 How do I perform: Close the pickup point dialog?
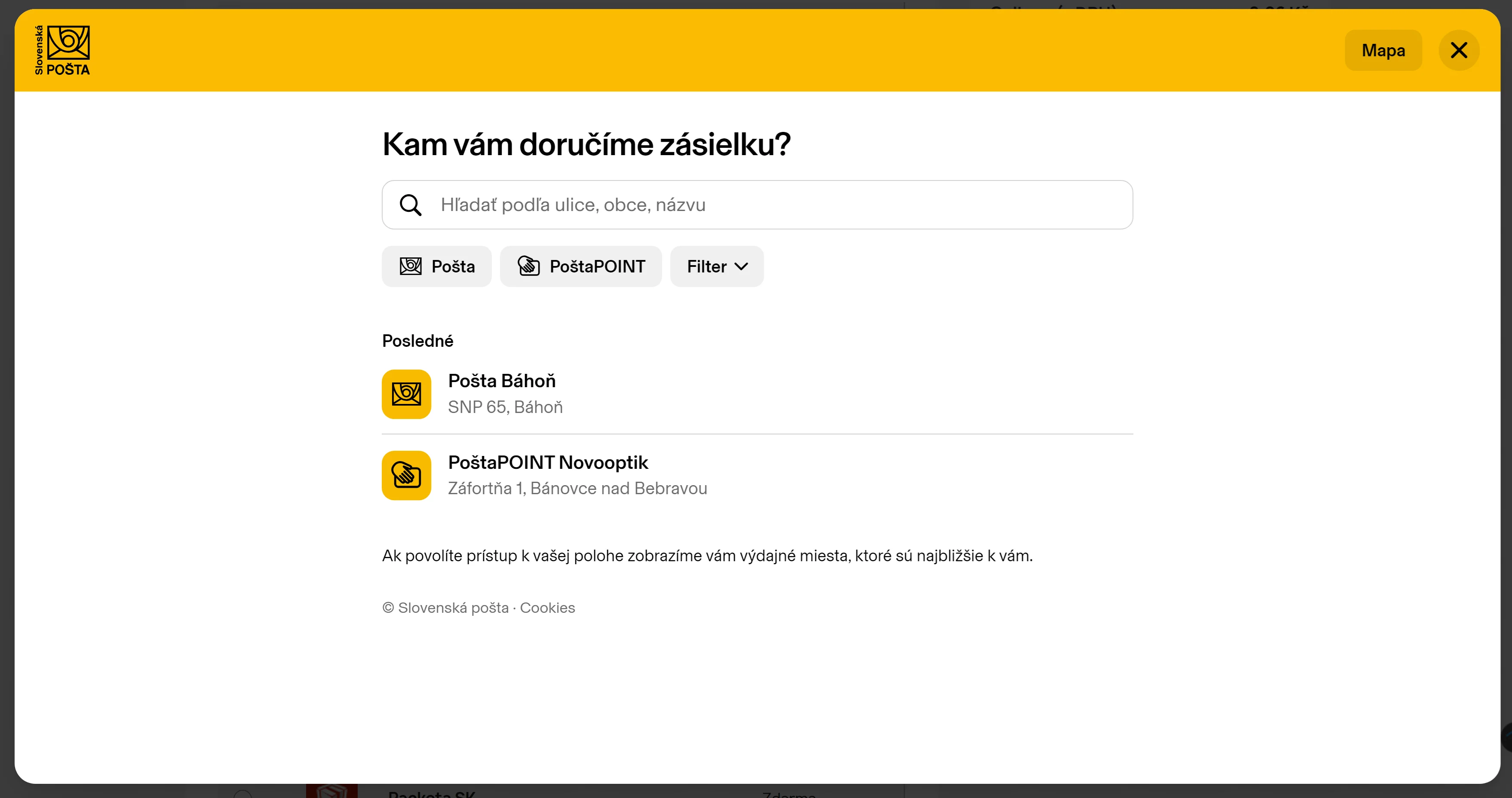[1459, 50]
